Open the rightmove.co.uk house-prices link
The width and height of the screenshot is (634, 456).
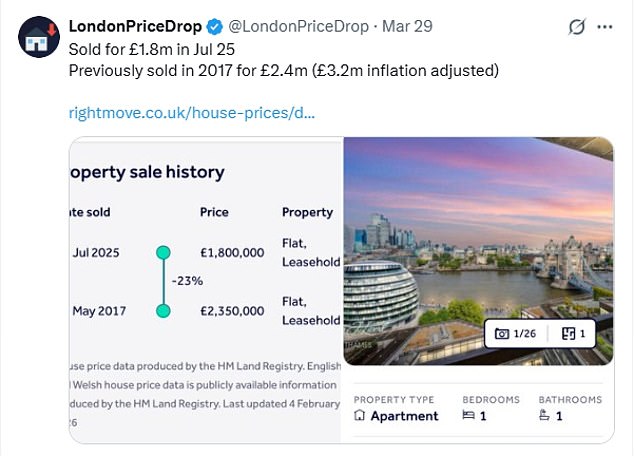[x=192, y=112]
